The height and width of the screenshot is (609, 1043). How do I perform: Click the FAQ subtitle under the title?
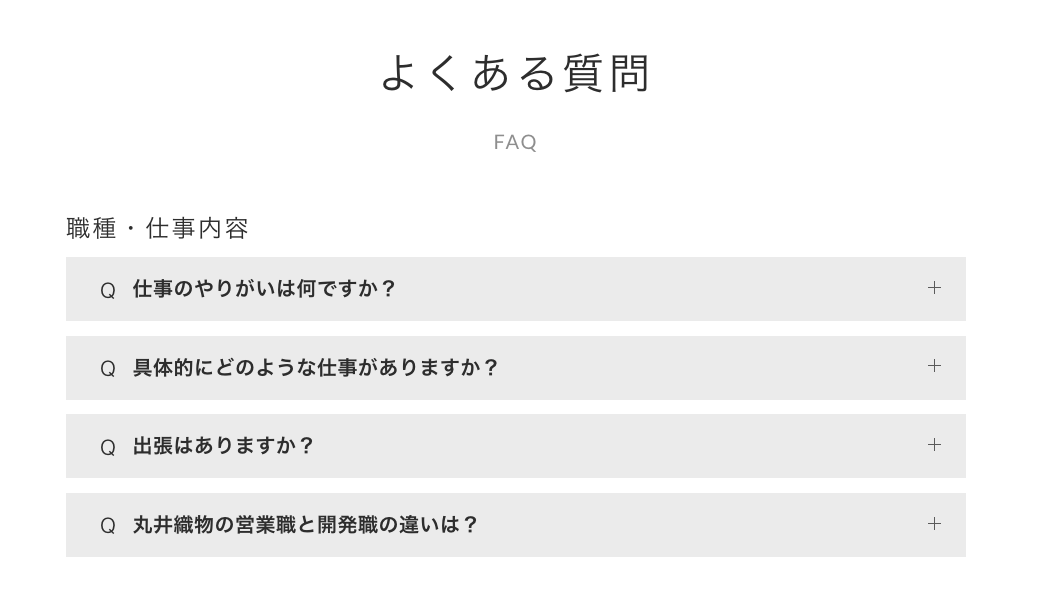515,142
